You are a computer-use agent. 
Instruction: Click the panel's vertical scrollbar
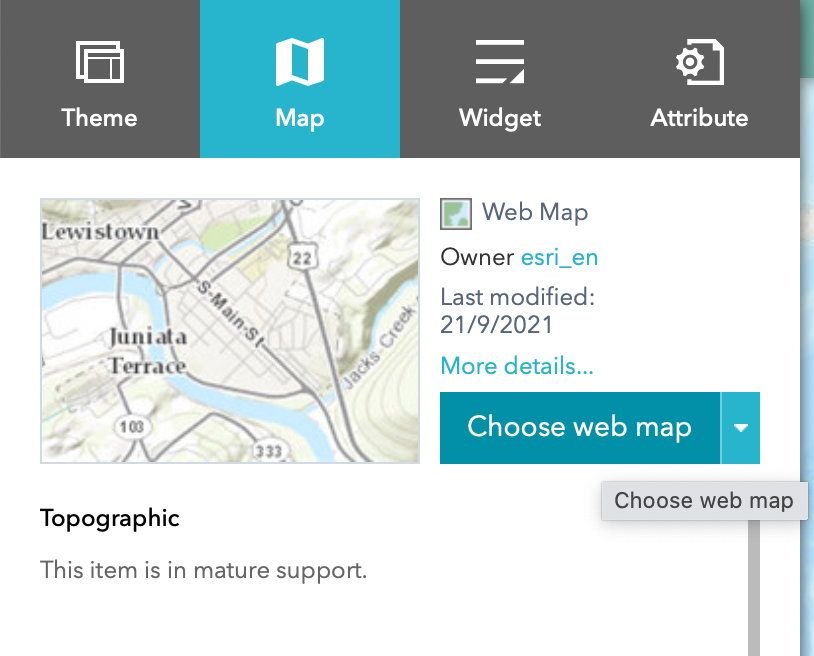click(753, 590)
